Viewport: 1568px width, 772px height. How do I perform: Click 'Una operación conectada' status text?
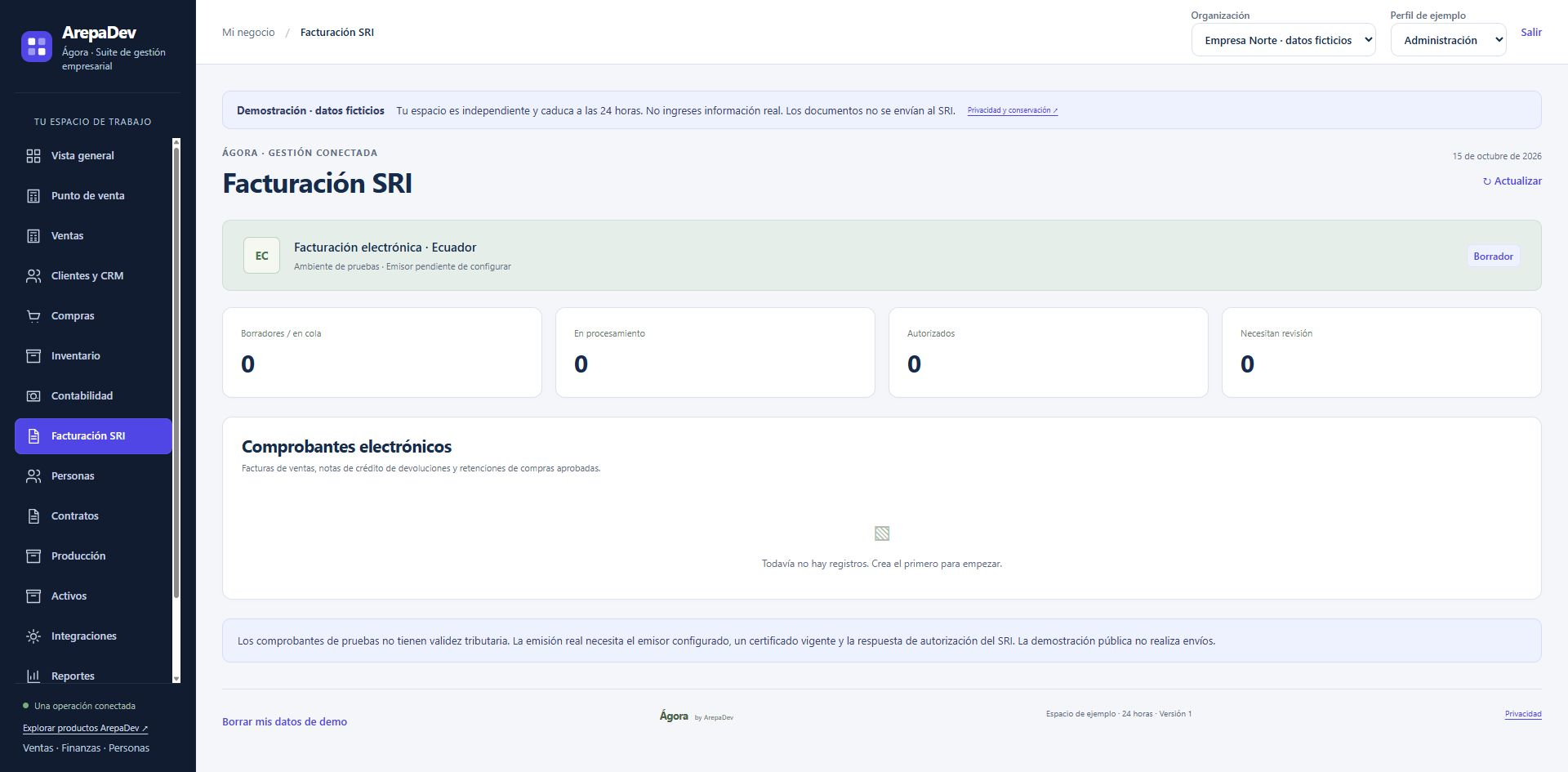tap(85, 706)
